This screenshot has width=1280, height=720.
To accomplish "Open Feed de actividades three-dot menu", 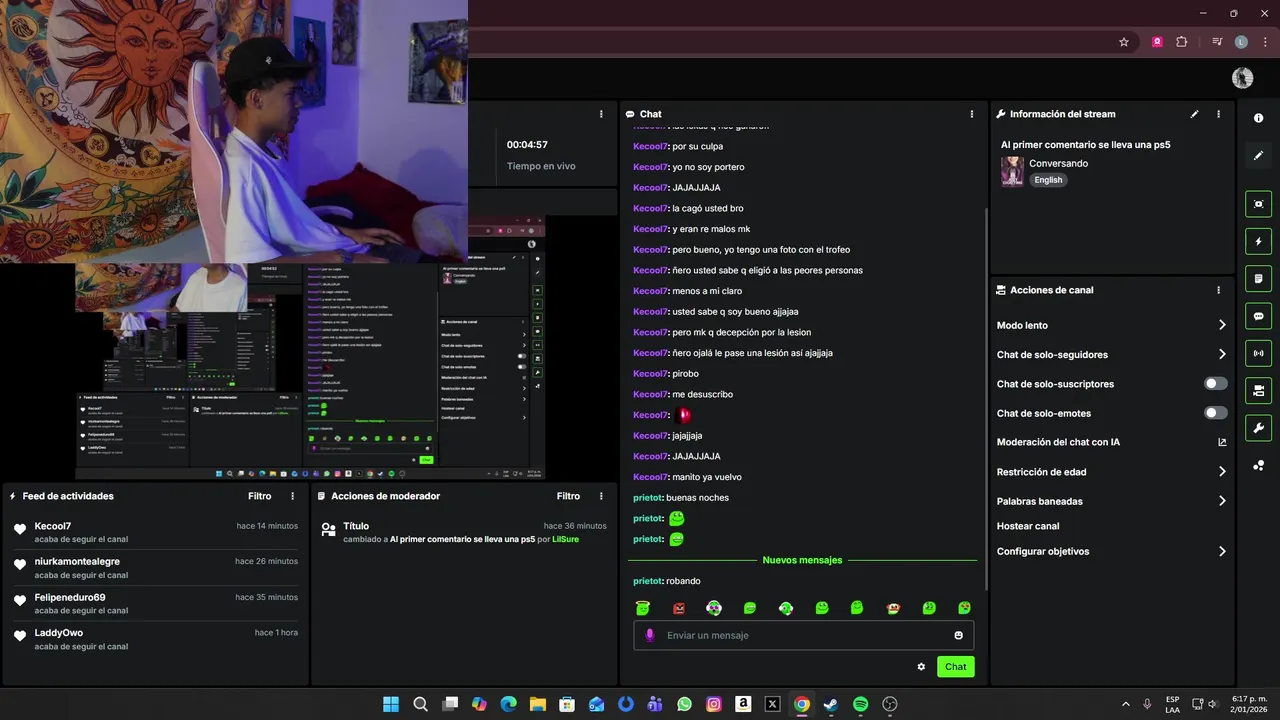I will tap(292, 496).
